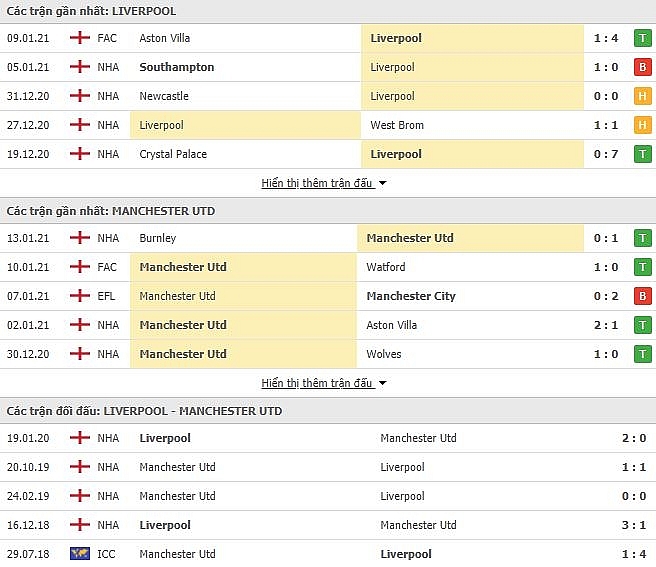
Task: Click England flag on 19.12.20 Crystal Palace row
Action: [x=79, y=154]
